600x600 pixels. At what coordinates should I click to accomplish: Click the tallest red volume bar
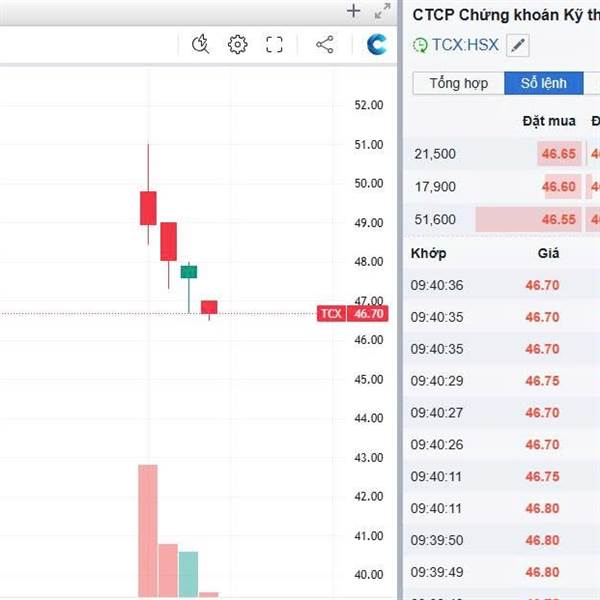point(148,530)
